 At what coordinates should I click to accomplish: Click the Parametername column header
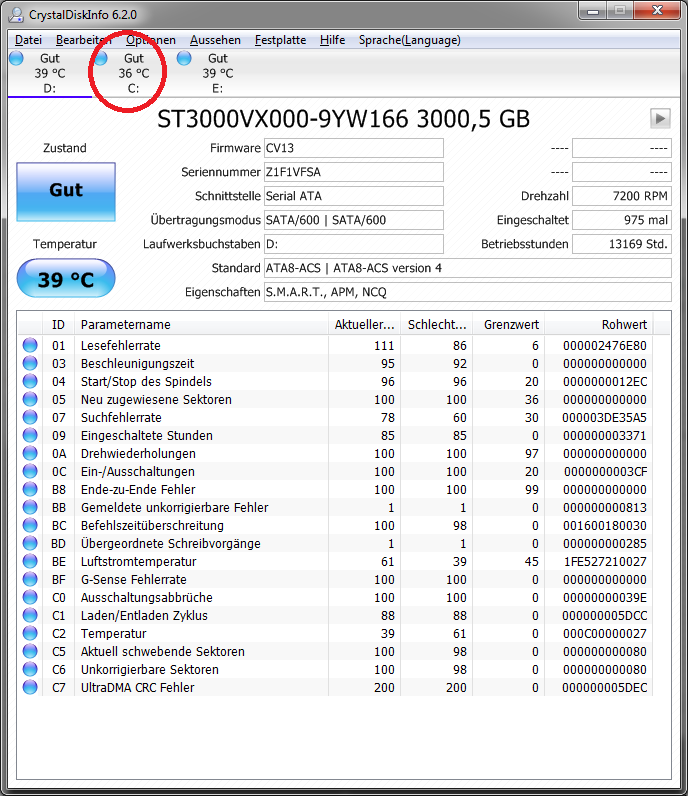point(201,324)
